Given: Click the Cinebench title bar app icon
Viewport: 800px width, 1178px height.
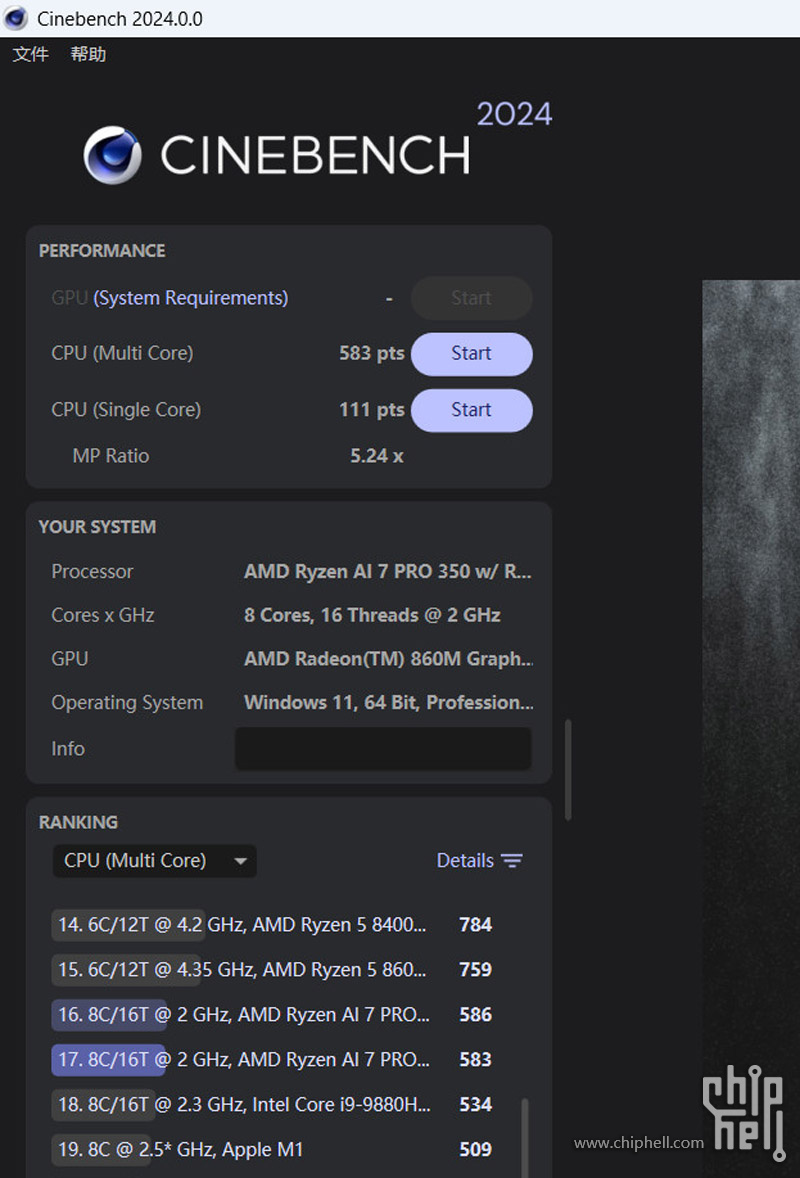Looking at the screenshot, I should (x=16, y=18).
